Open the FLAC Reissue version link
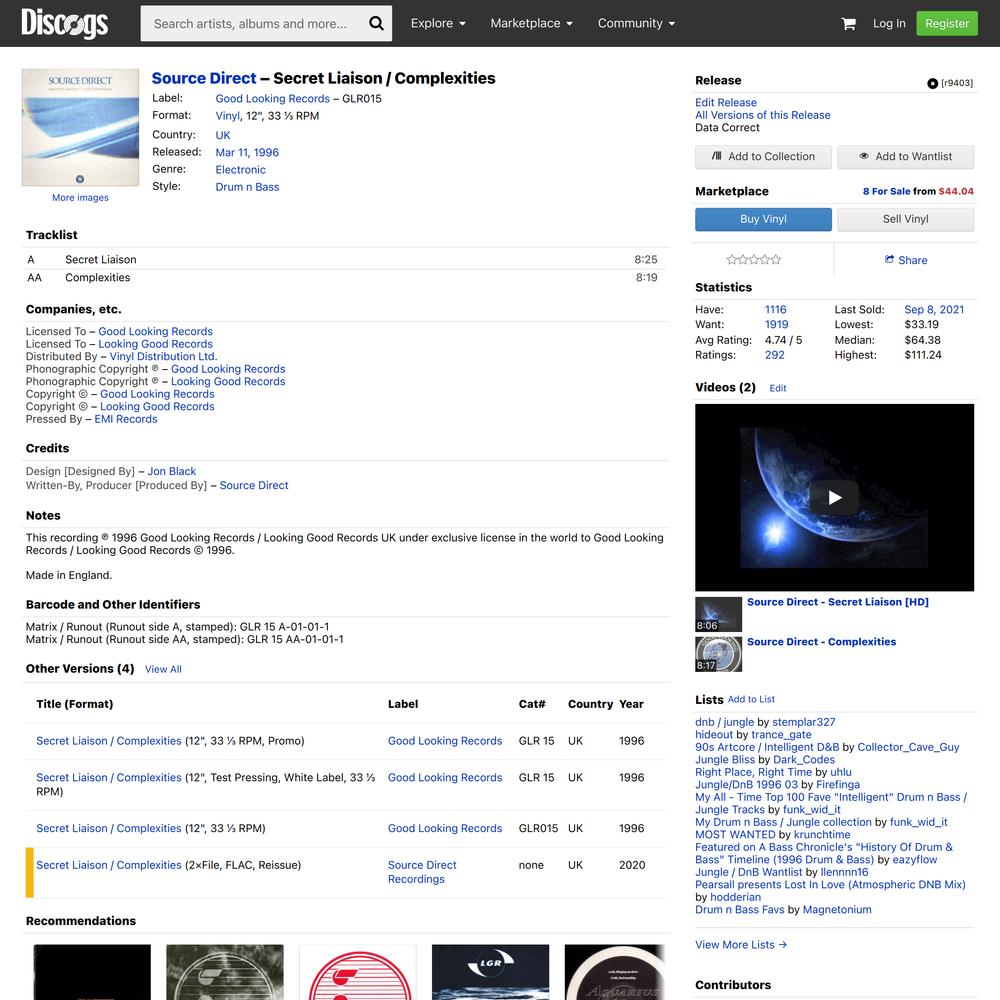Viewport: 1000px width, 1000px height. coord(108,865)
